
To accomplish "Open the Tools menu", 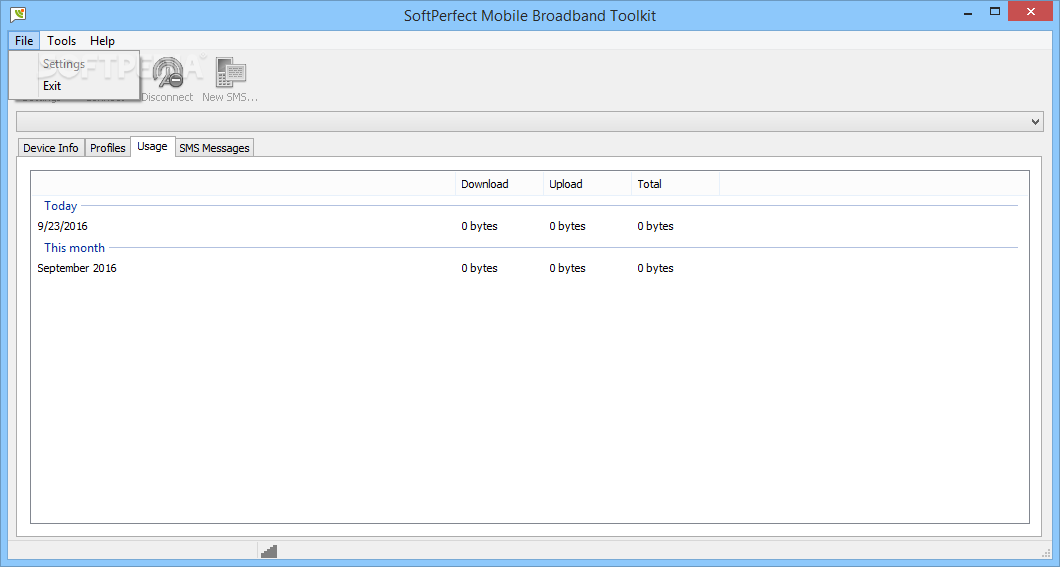I will [62, 41].
